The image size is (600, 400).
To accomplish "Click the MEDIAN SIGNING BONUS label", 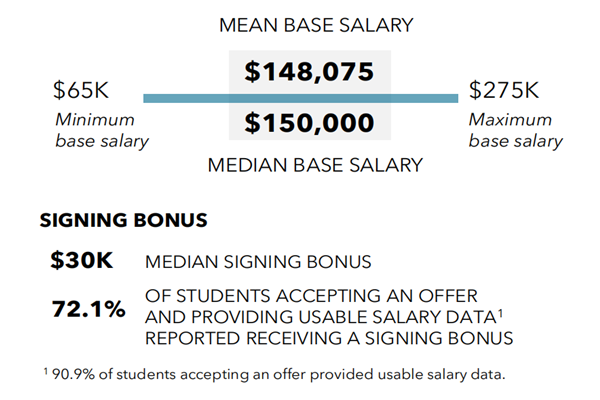I will (x=256, y=263).
